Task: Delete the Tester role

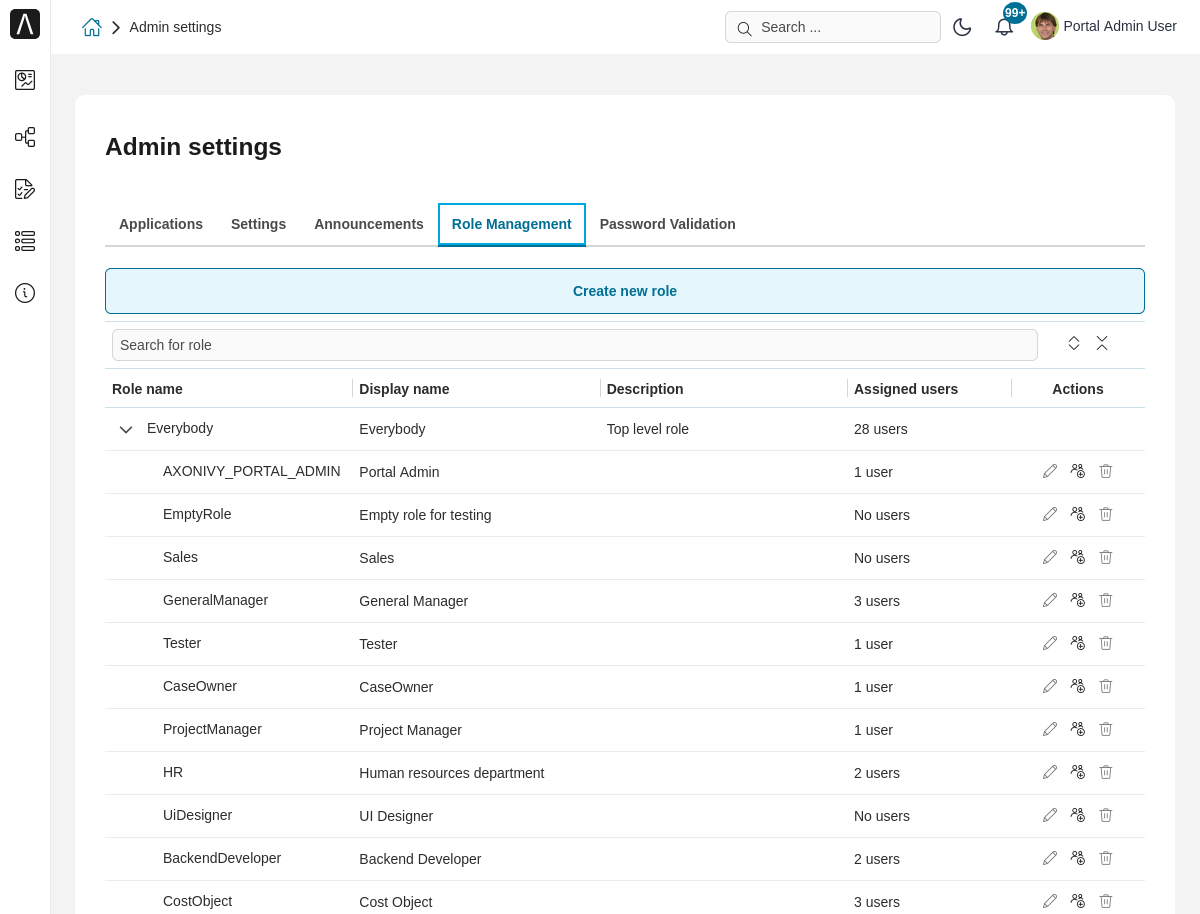Action: 1106,643
